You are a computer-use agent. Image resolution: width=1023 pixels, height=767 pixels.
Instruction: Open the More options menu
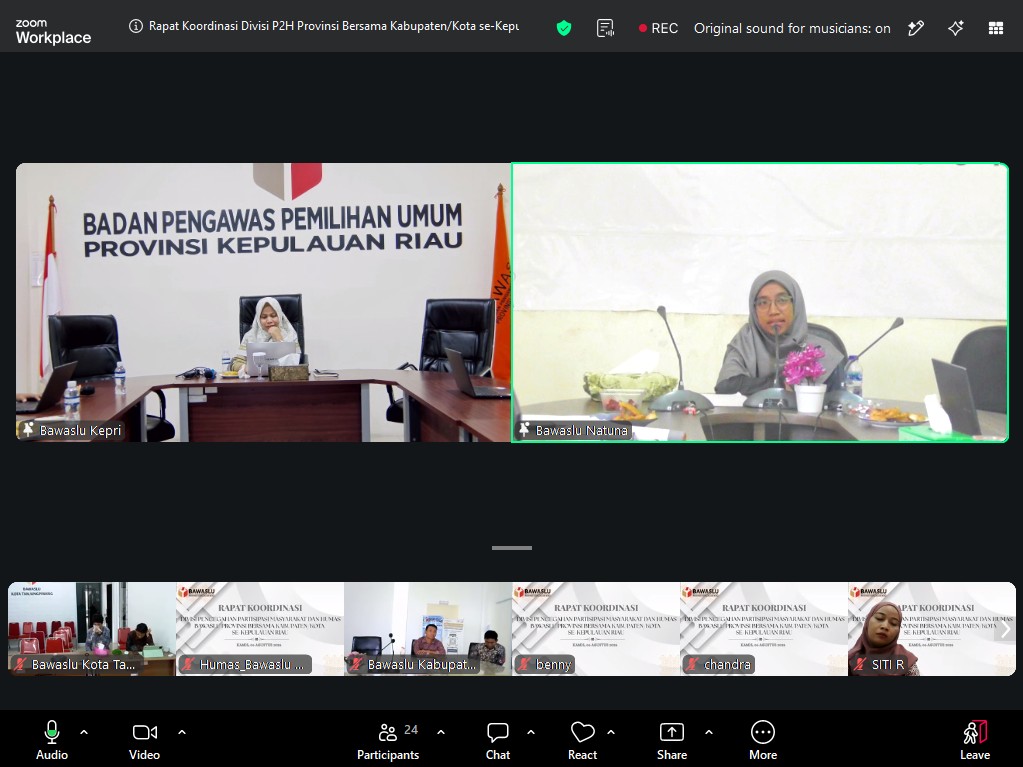763,740
